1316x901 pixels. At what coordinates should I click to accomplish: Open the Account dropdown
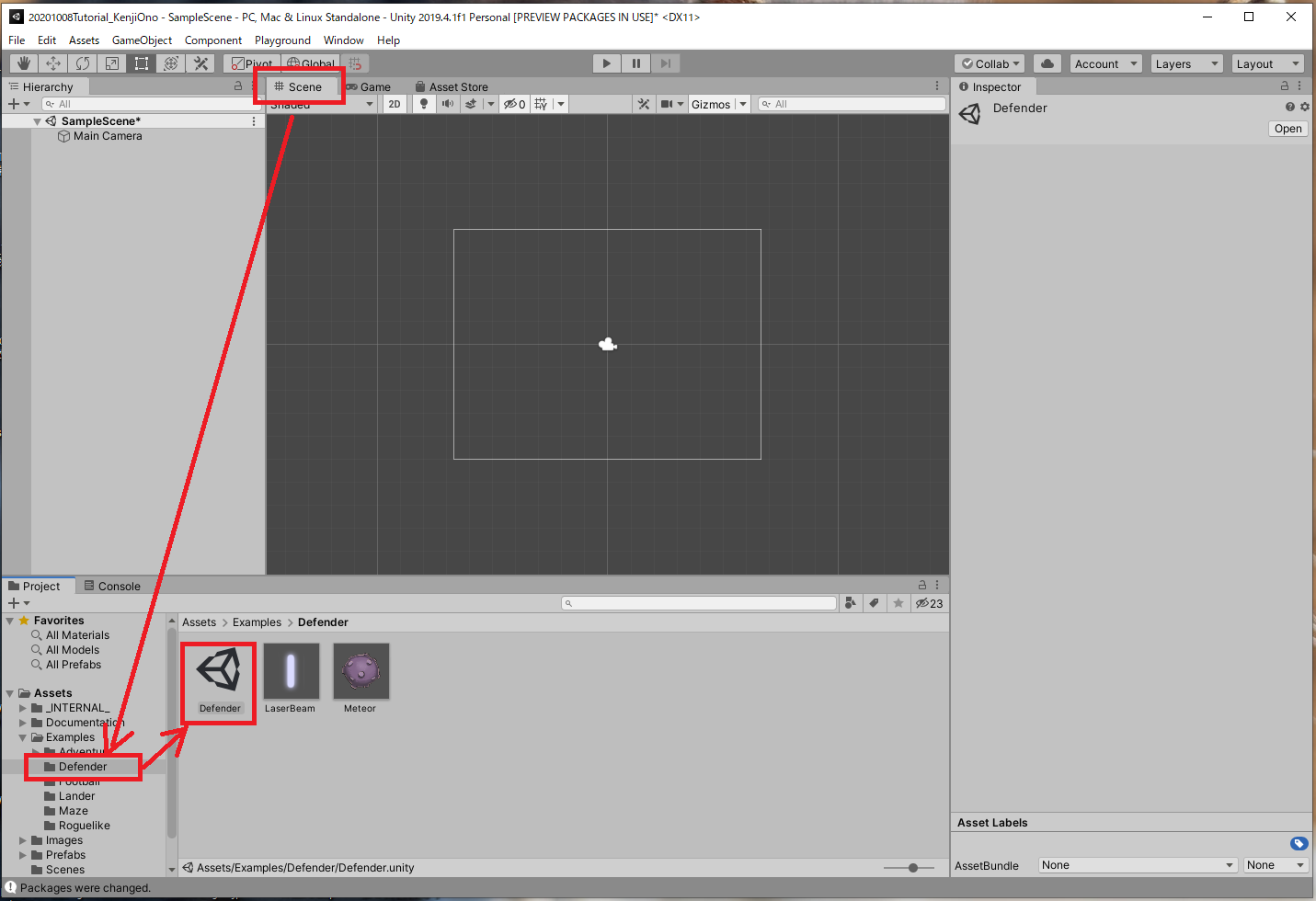[1106, 63]
